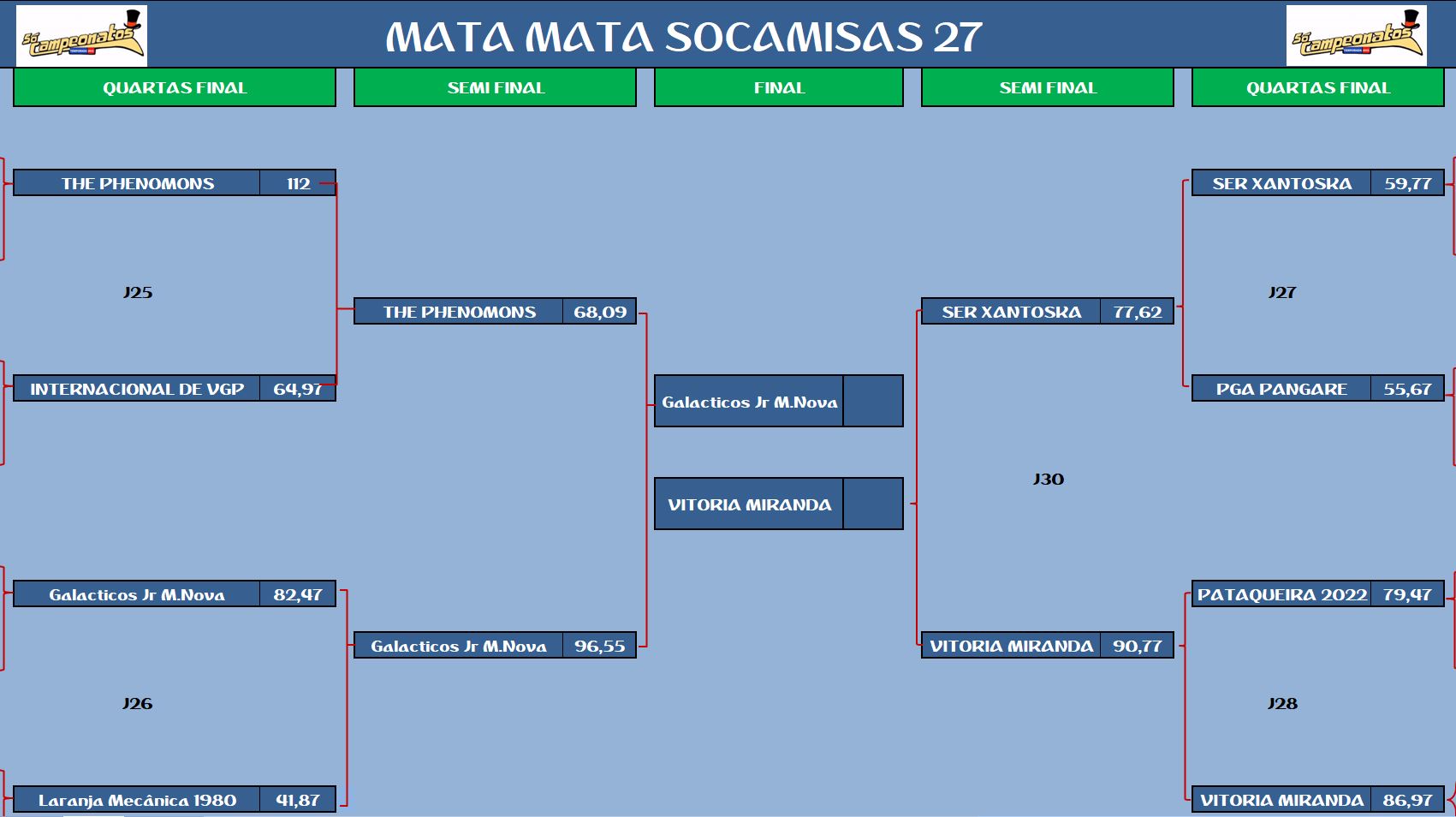The width and height of the screenshot is (1456, 817).
Task: Select the right QUARTAS FINAL header
Action: pyautogui.click(x=1317, y=87)
